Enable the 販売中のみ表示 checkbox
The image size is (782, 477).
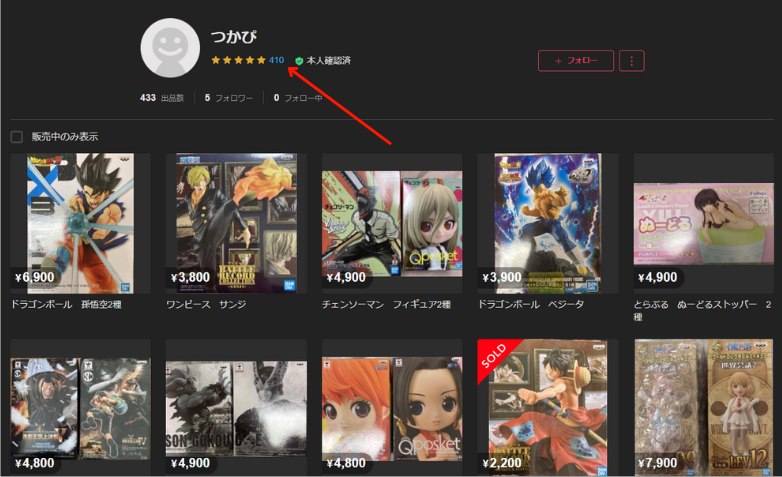16,137
